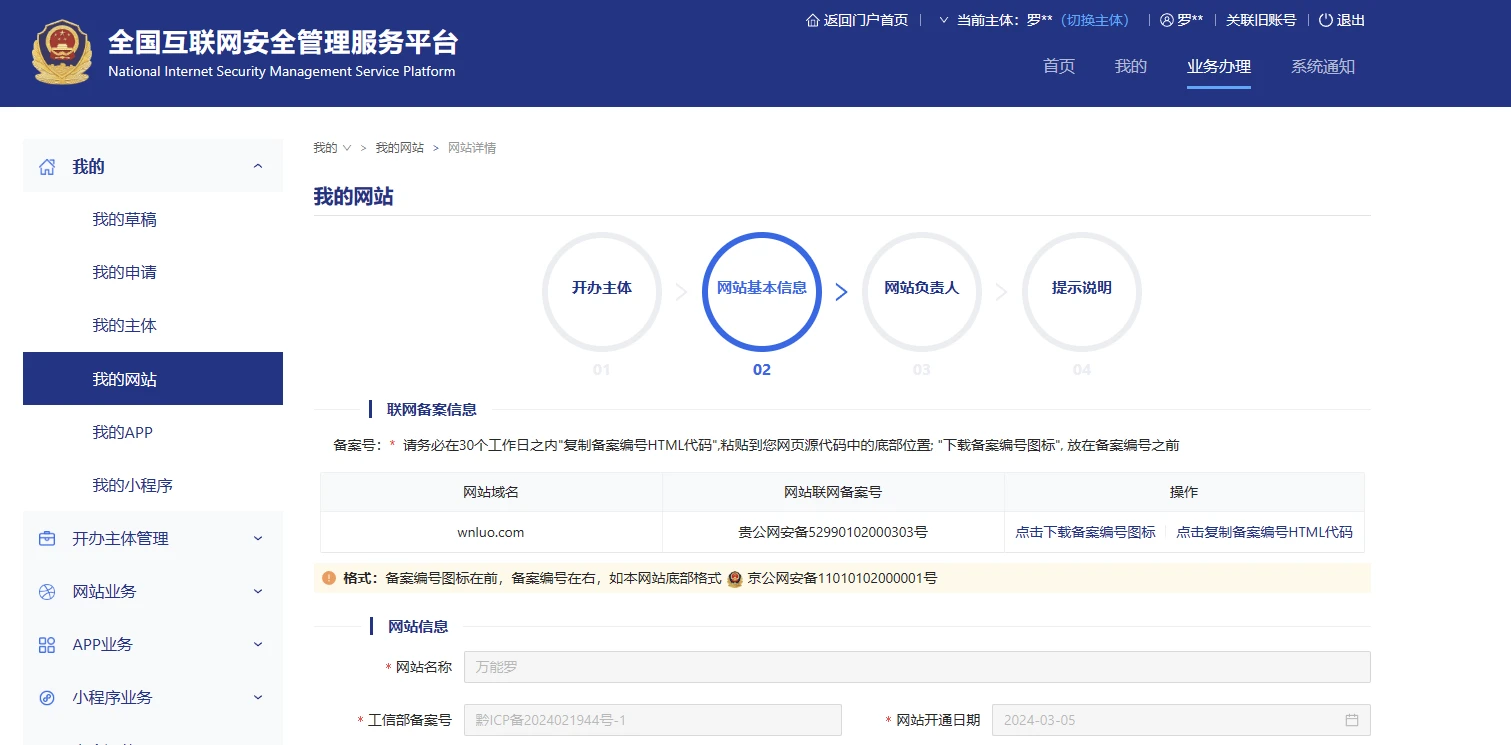Open the 当前主体 dropdown arrow in header
This screenshot has width=1511, height=745.
(x=943, y=20)
